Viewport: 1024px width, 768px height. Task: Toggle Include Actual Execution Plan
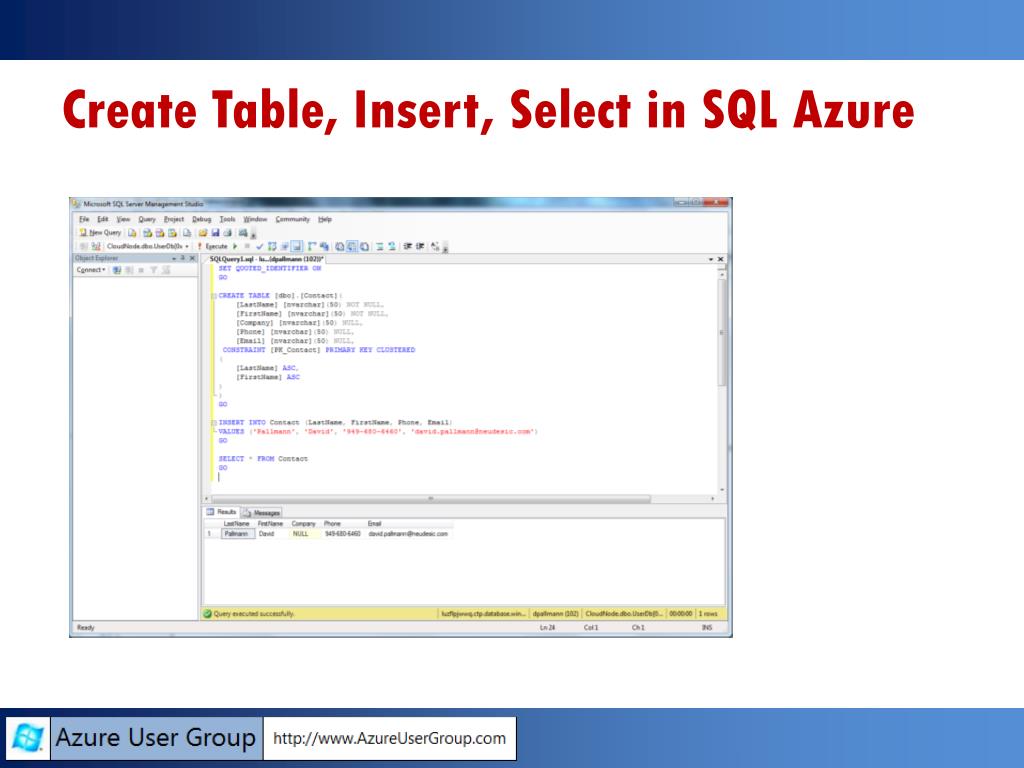point(312,246)
